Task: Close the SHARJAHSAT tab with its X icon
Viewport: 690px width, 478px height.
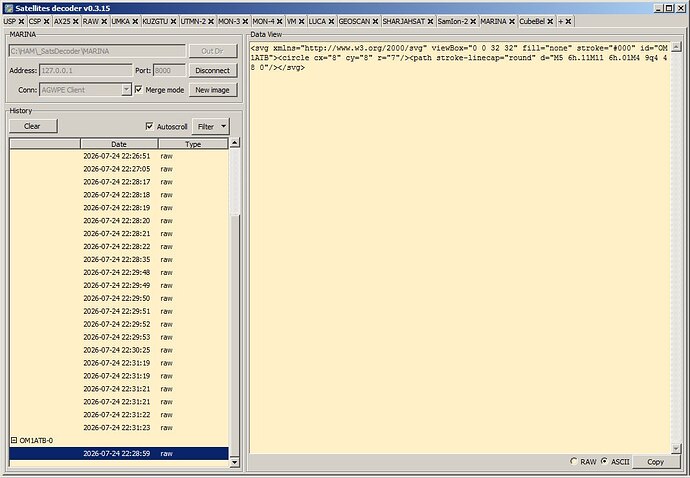Action: 430,22
